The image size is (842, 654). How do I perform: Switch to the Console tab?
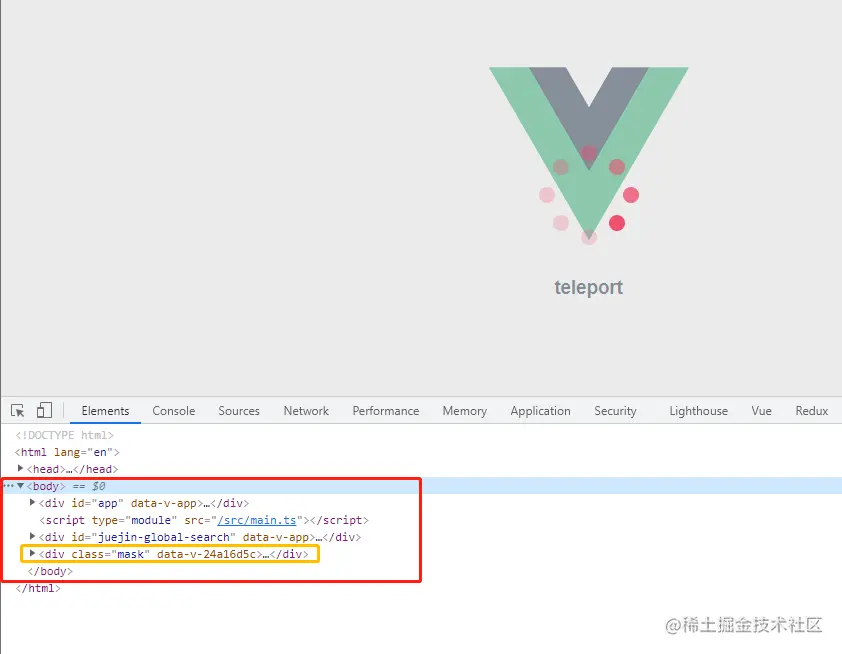pyautogui.click(x=173, y=411)
